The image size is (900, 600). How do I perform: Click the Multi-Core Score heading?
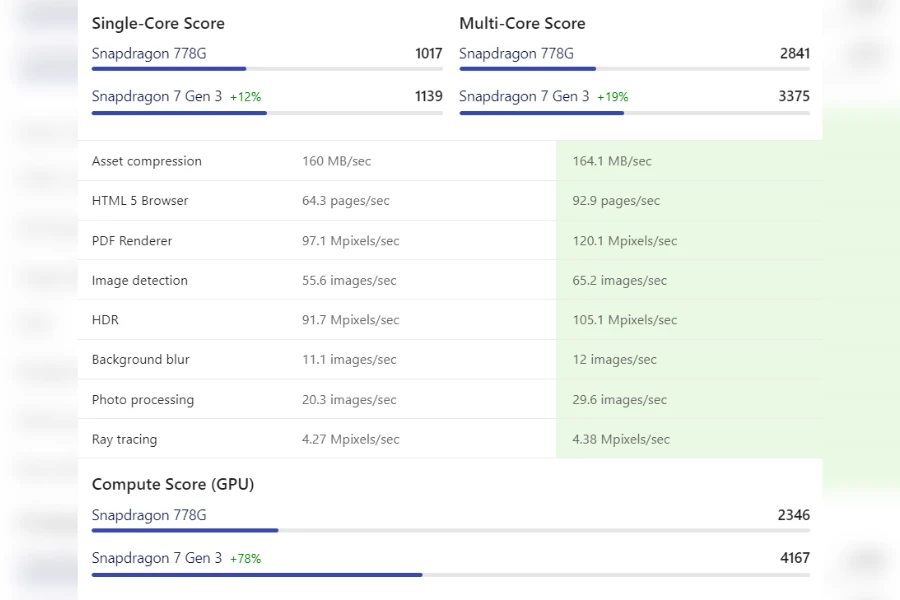[x=522, y=24]
